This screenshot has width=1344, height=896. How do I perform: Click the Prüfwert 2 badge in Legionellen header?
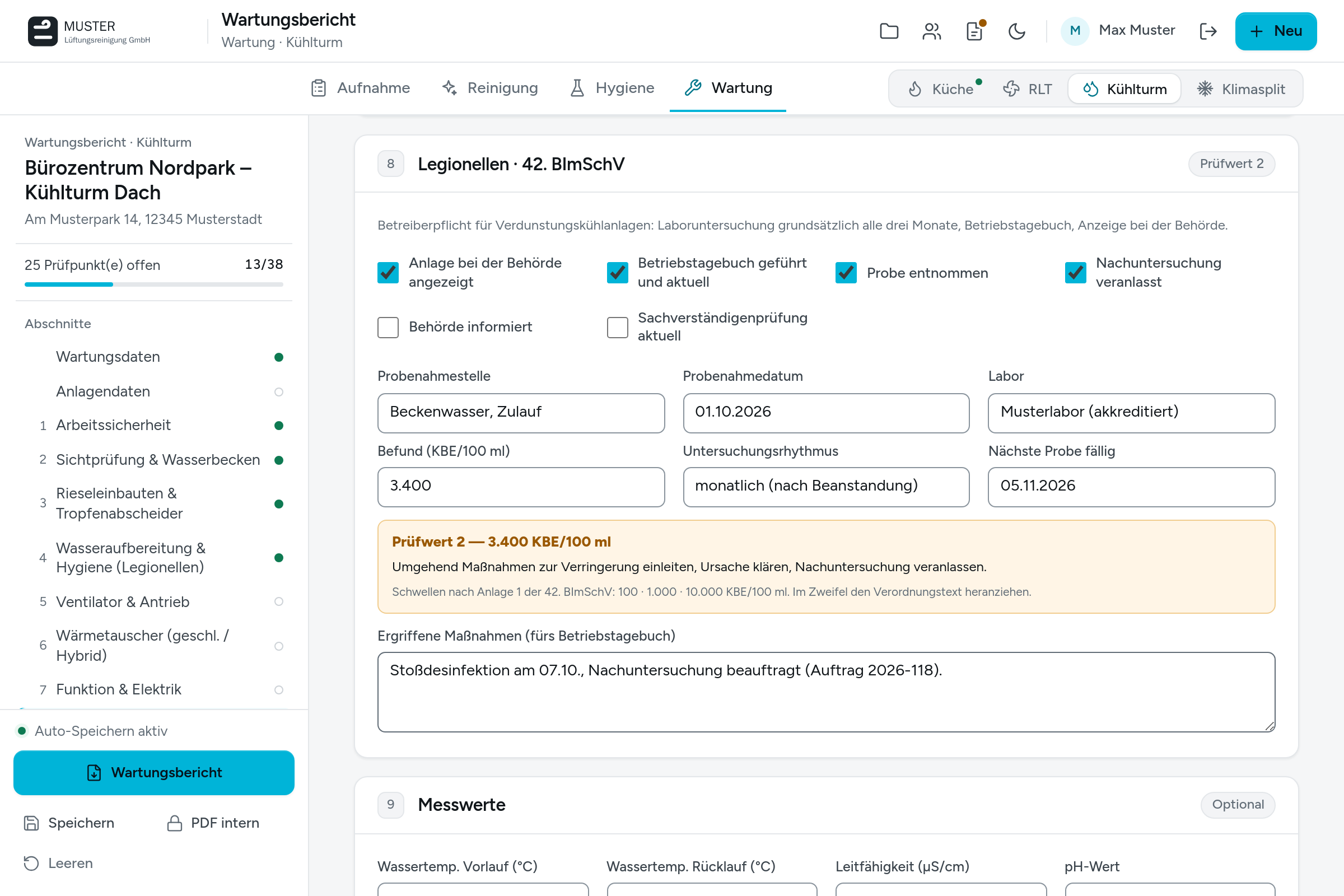point(1231,164)
